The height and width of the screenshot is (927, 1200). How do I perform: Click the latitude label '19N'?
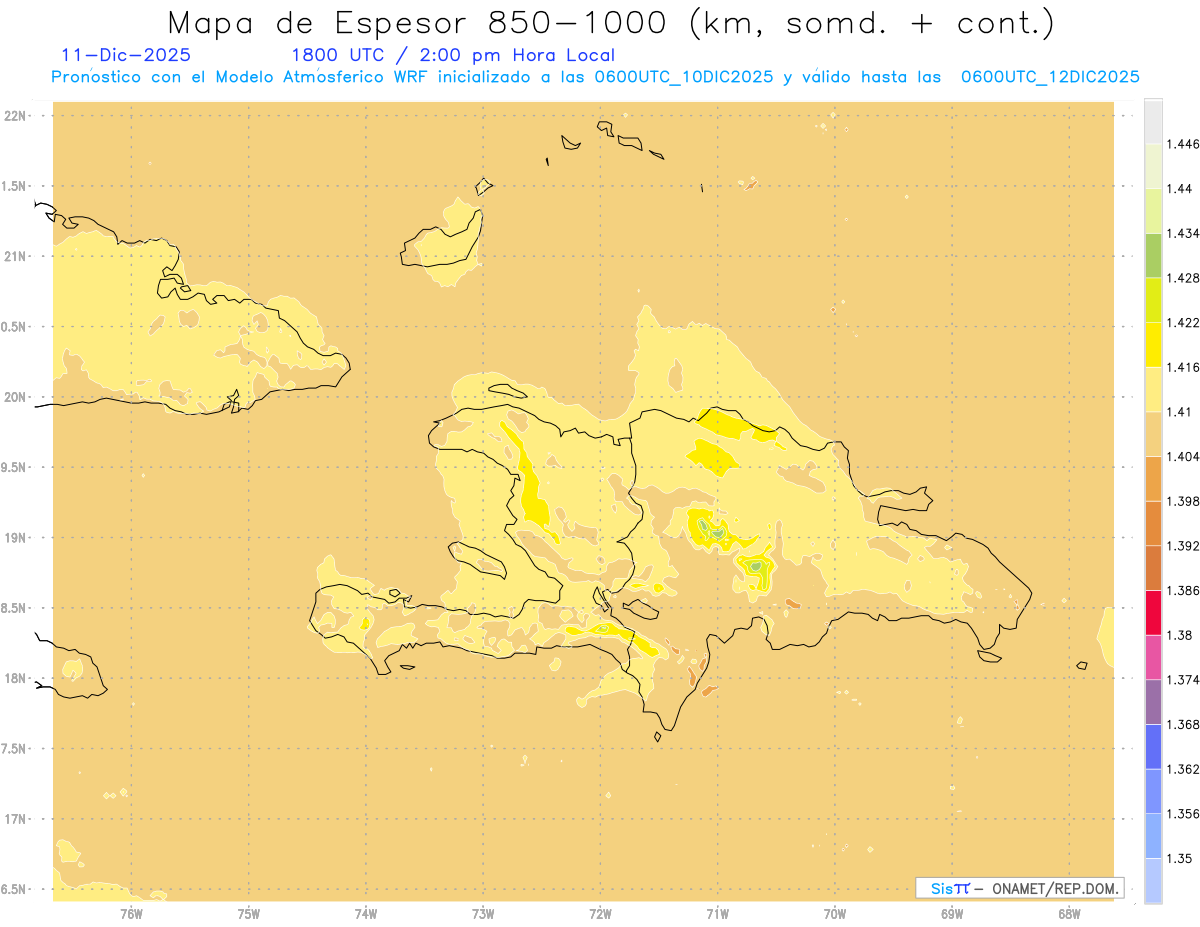click(x=15, y=538)
